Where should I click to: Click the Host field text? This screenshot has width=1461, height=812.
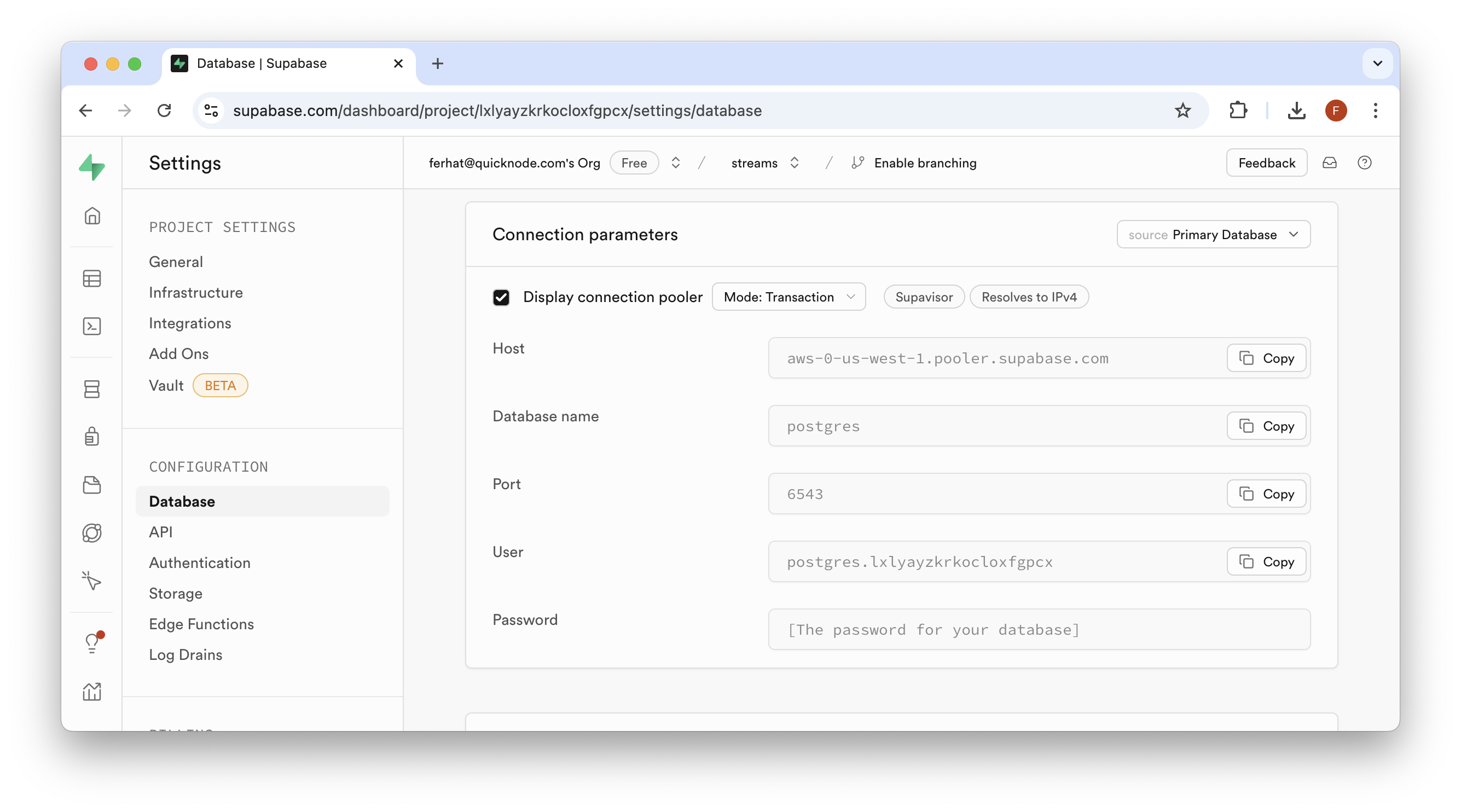coord(947,358)
